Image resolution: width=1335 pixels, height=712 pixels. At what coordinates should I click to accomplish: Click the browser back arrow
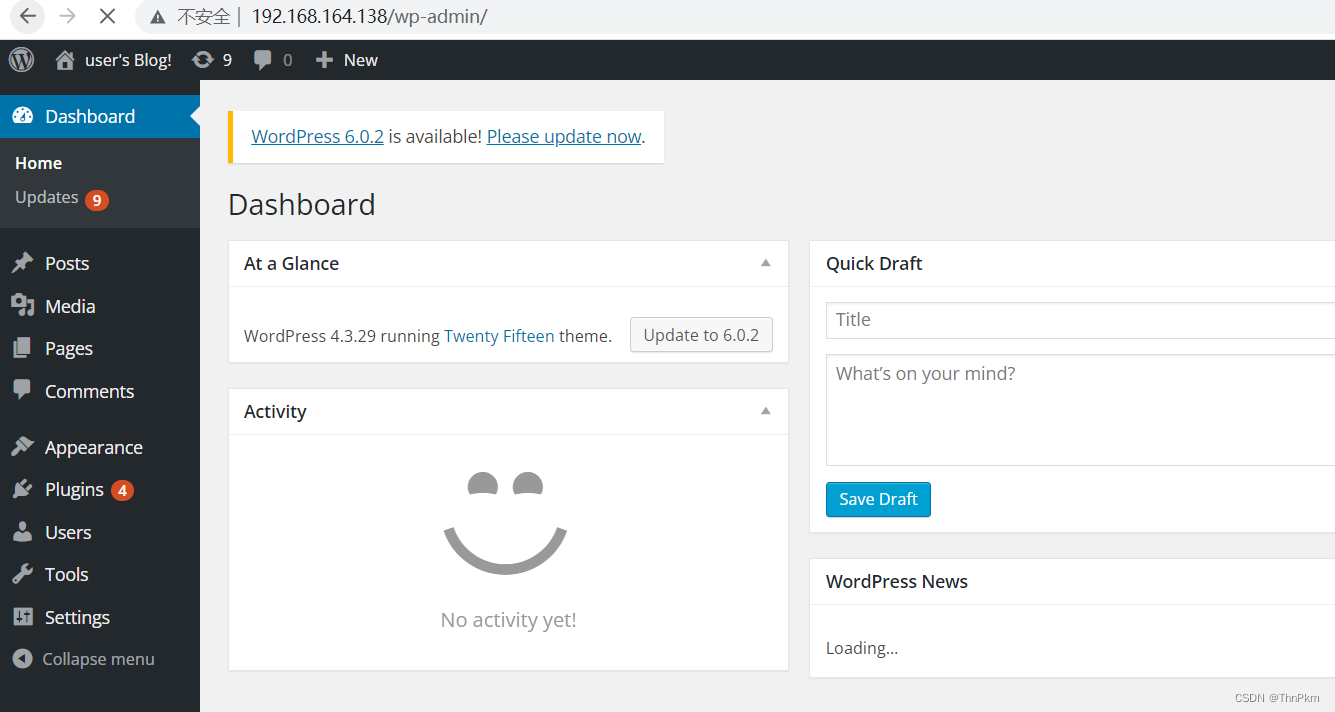coord(28,16)
